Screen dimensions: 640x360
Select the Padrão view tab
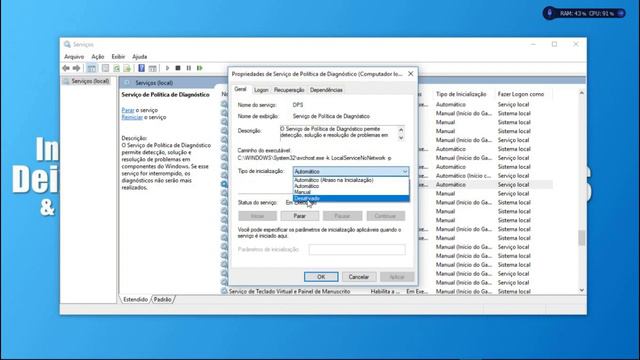(162, 300)
